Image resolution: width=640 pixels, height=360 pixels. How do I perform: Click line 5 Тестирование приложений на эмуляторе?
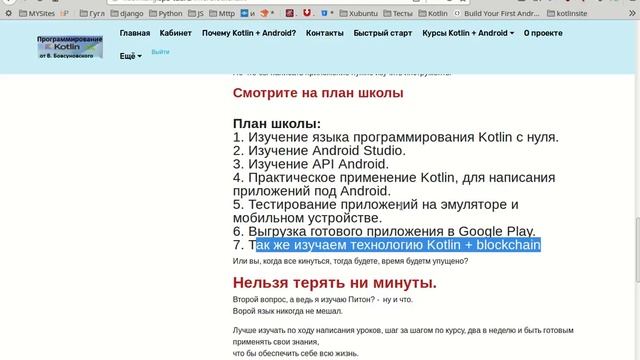[376, 211]
